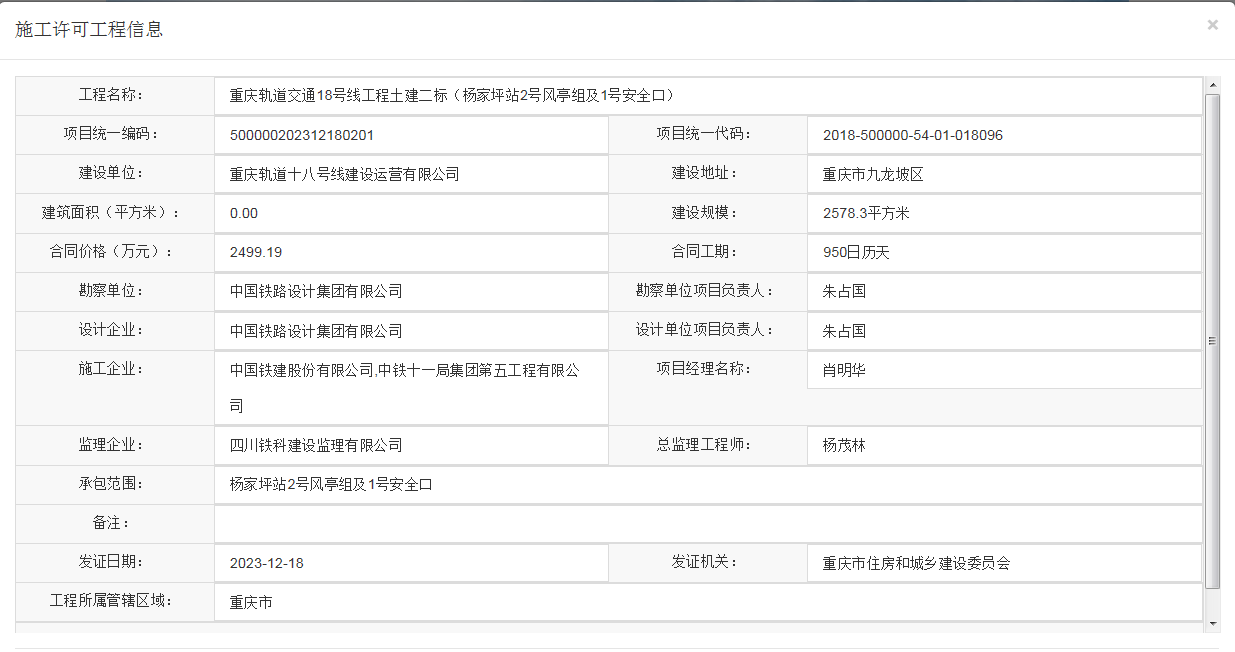Click the 承包范围 label
Image resolution: width=1235 pixels, height=652 pixels.
(112, 483)
